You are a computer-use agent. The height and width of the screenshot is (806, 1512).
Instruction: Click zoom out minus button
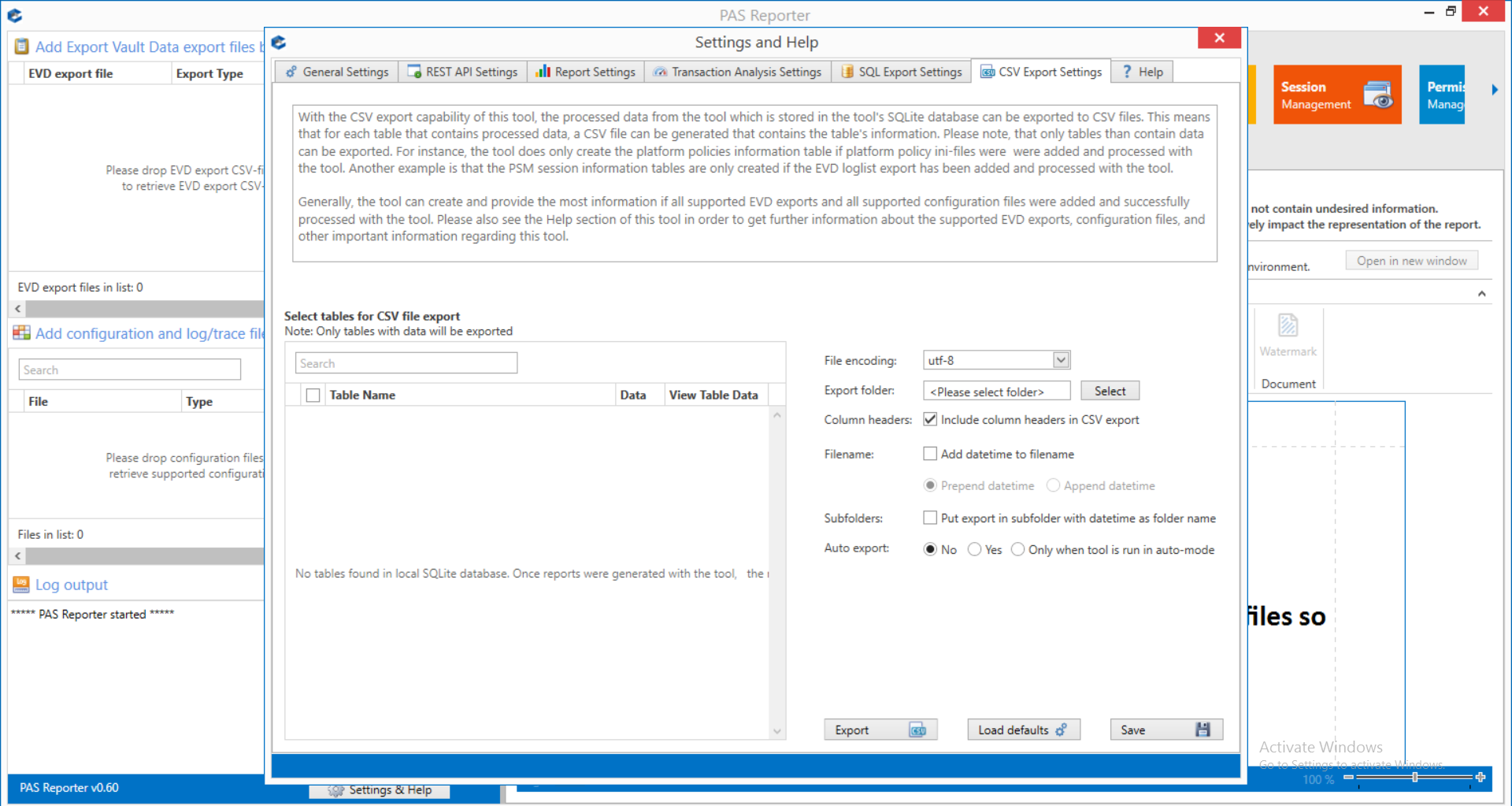tap(1348, 777)
